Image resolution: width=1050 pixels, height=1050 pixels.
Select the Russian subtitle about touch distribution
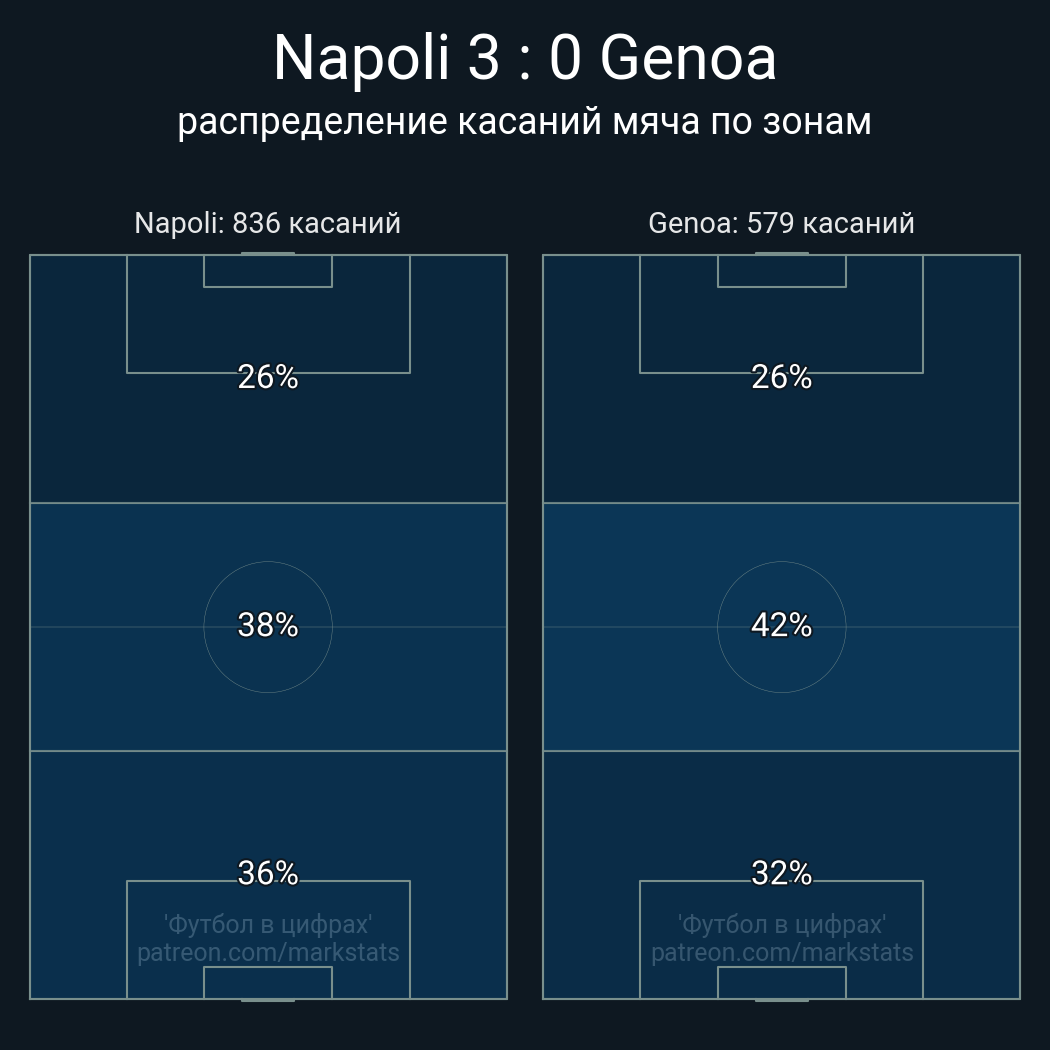[524, 121]
